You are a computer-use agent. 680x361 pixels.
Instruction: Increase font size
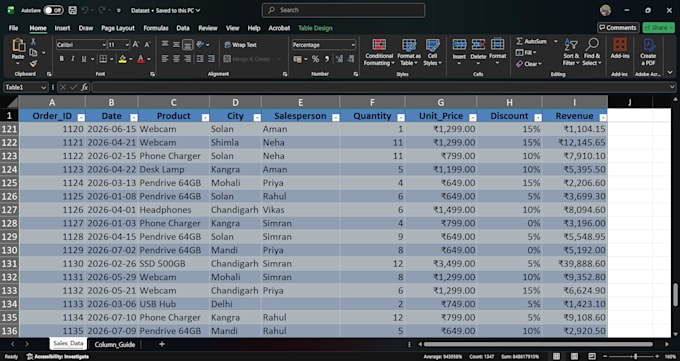click(136, 45)
